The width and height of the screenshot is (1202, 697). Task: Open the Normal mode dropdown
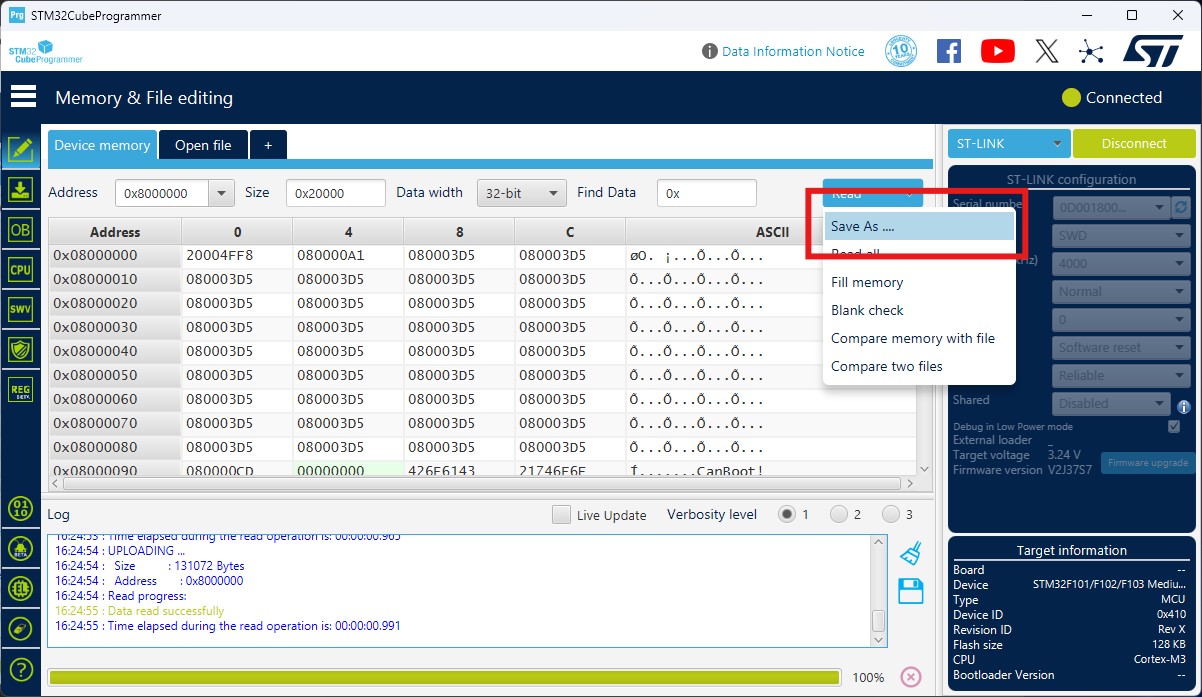(x=1123, y=292)
